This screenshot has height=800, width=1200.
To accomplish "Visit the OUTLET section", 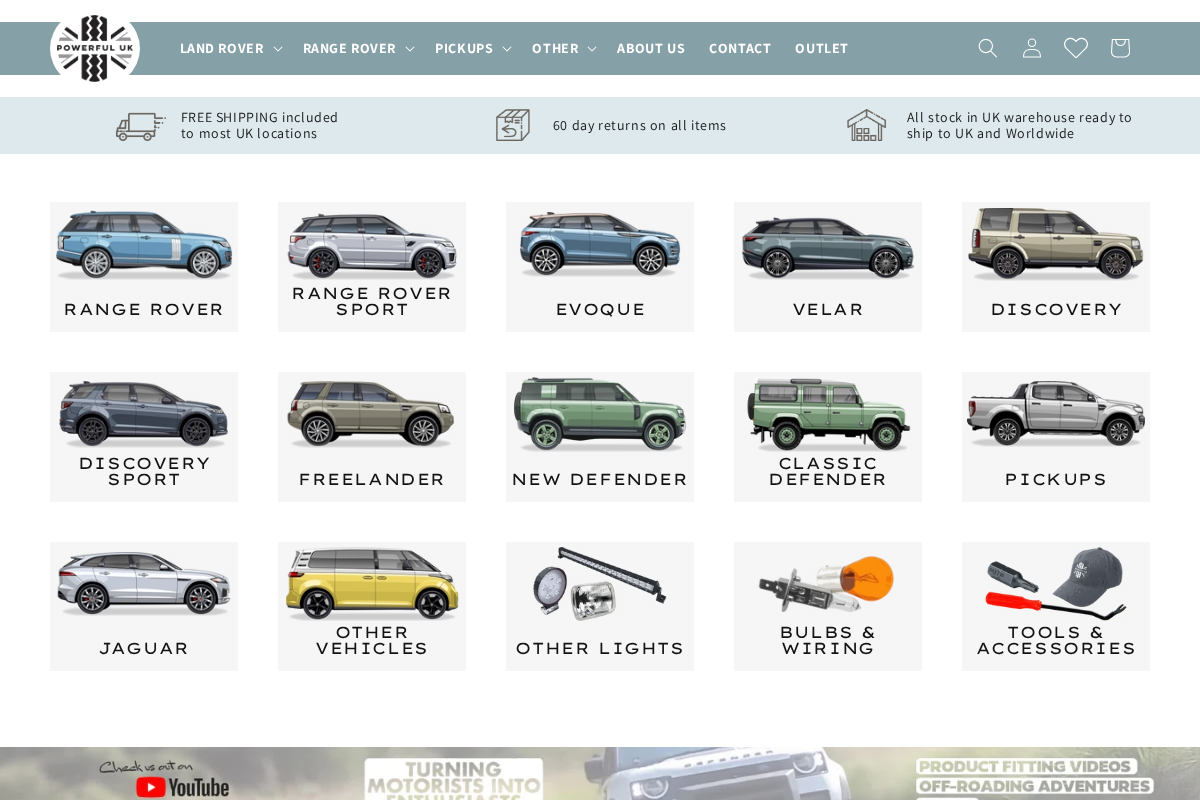I will point(821,47).
